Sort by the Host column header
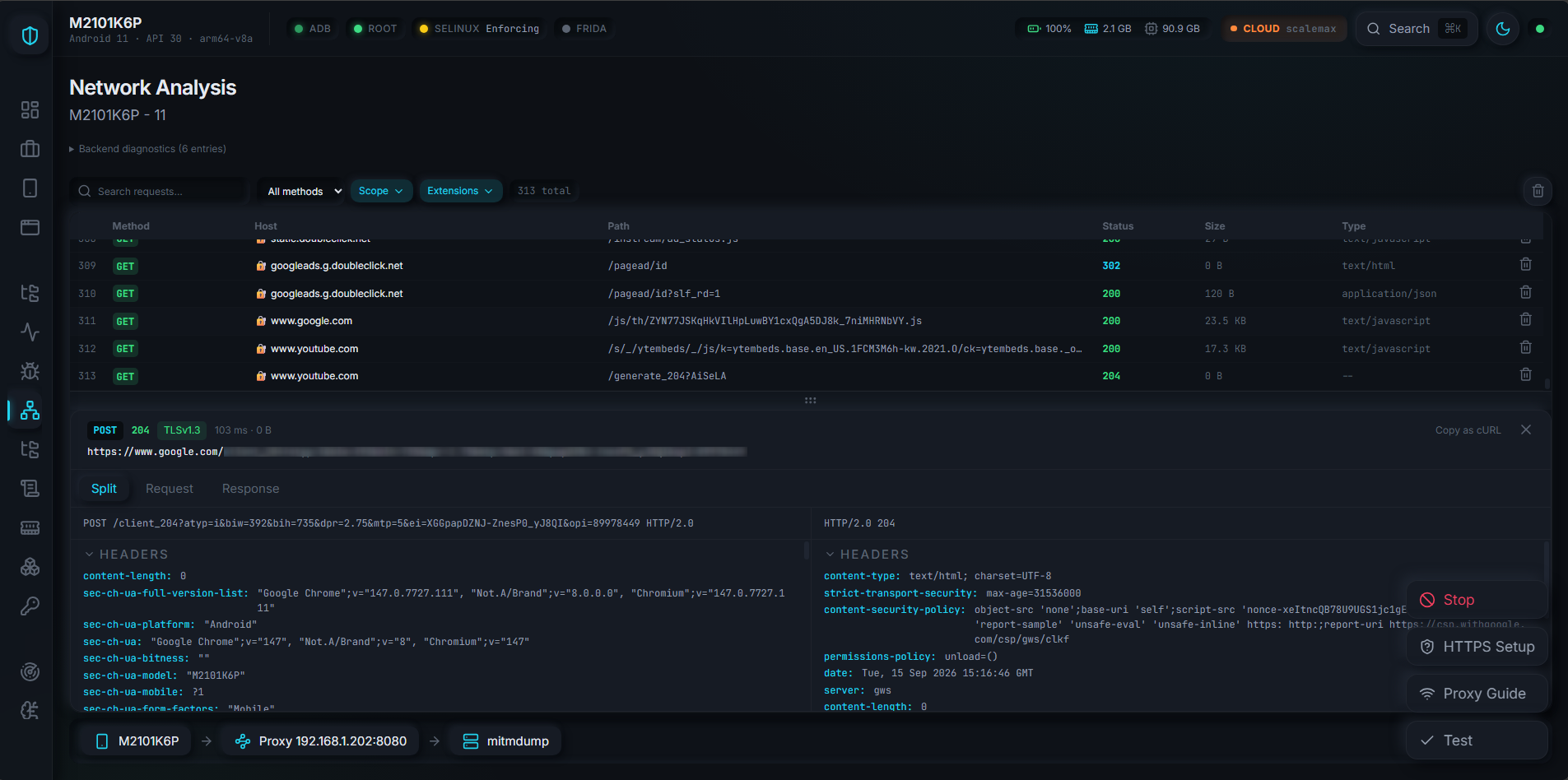This screenshot has height=780, width=1568. tap(266, 226)
